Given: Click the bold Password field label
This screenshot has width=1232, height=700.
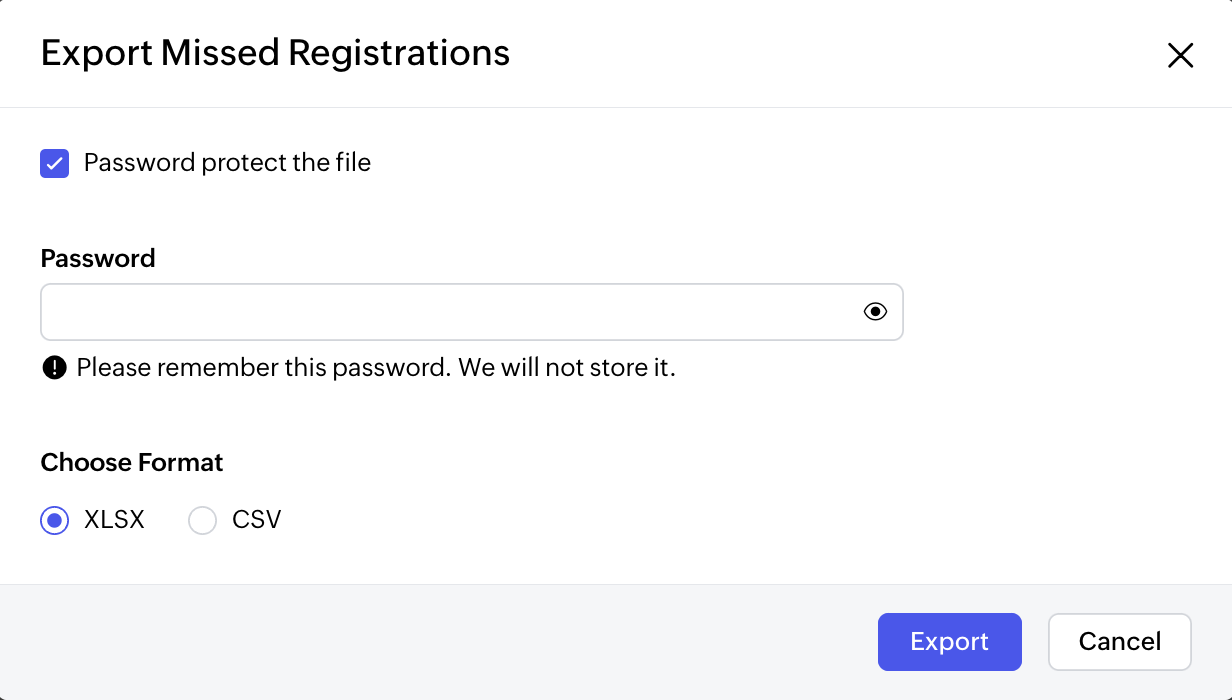Looking at the screenshot, I should click(98, 258).
